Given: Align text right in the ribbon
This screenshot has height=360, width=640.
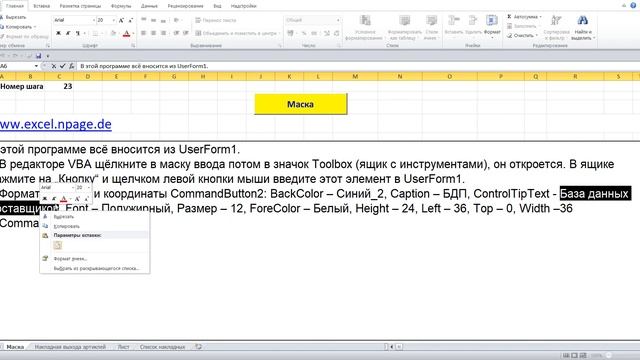Looking at the screenshot, I should (x=163, y=33).
